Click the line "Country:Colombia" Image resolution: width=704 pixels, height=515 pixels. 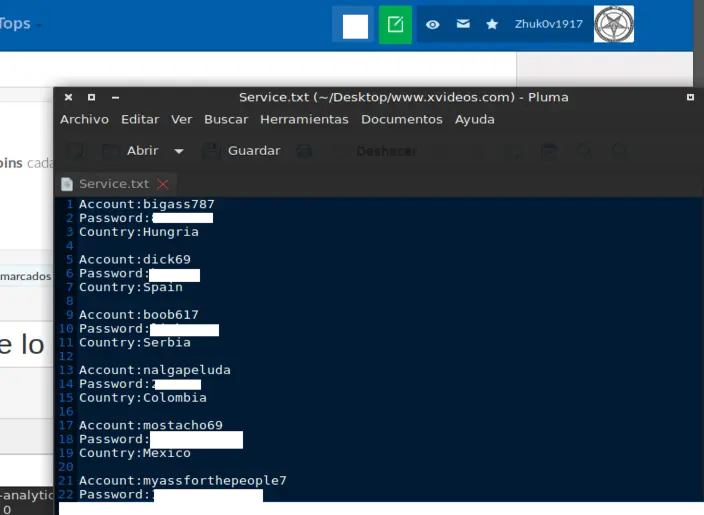point(143,398)
